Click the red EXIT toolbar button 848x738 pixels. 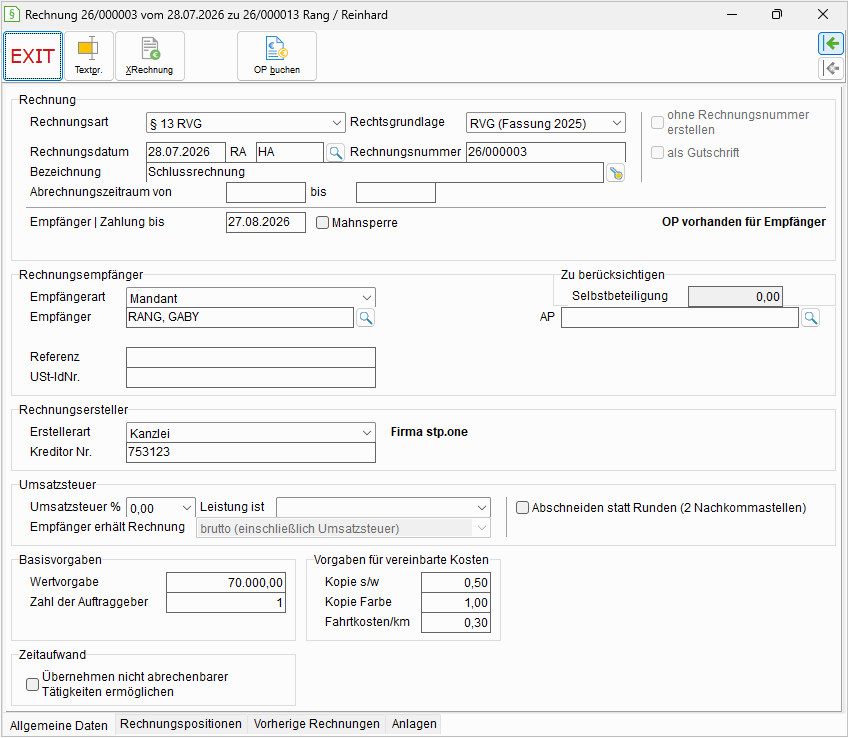point(33,56)
